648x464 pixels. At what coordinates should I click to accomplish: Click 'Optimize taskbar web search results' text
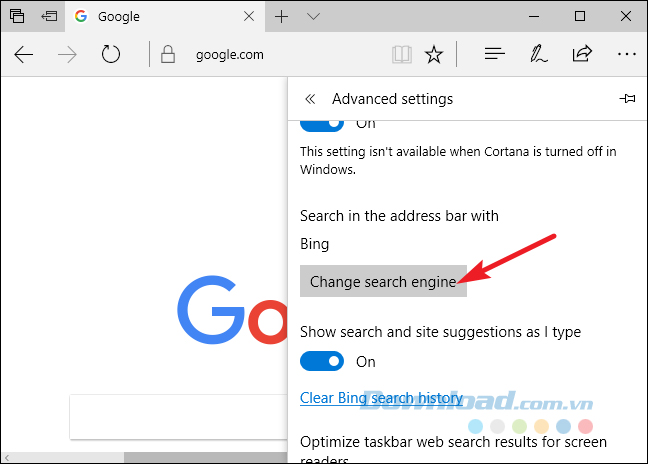[x=453, y=450]
